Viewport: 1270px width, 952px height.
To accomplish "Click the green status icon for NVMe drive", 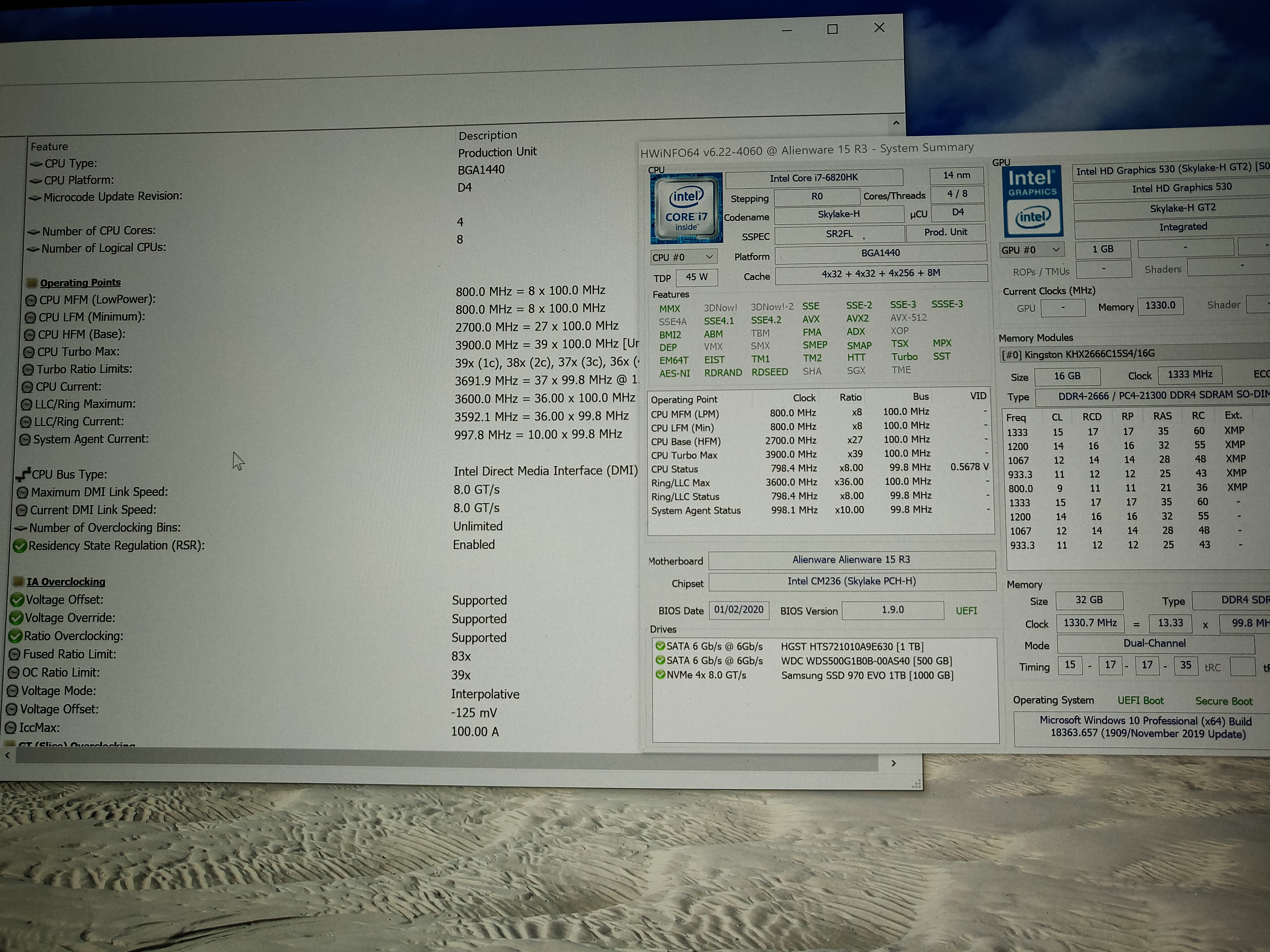I will pyautogui.click(x=660, y=675).
